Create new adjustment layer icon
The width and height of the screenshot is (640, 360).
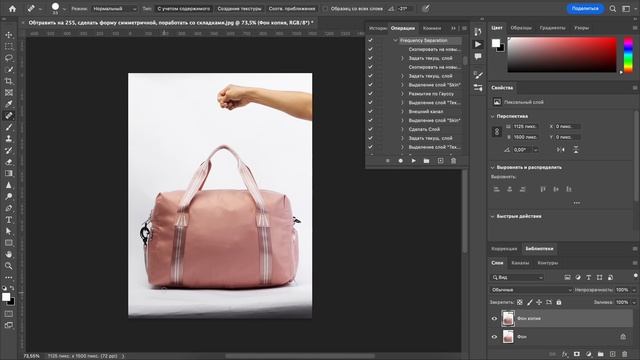click(x=589, y=354)
